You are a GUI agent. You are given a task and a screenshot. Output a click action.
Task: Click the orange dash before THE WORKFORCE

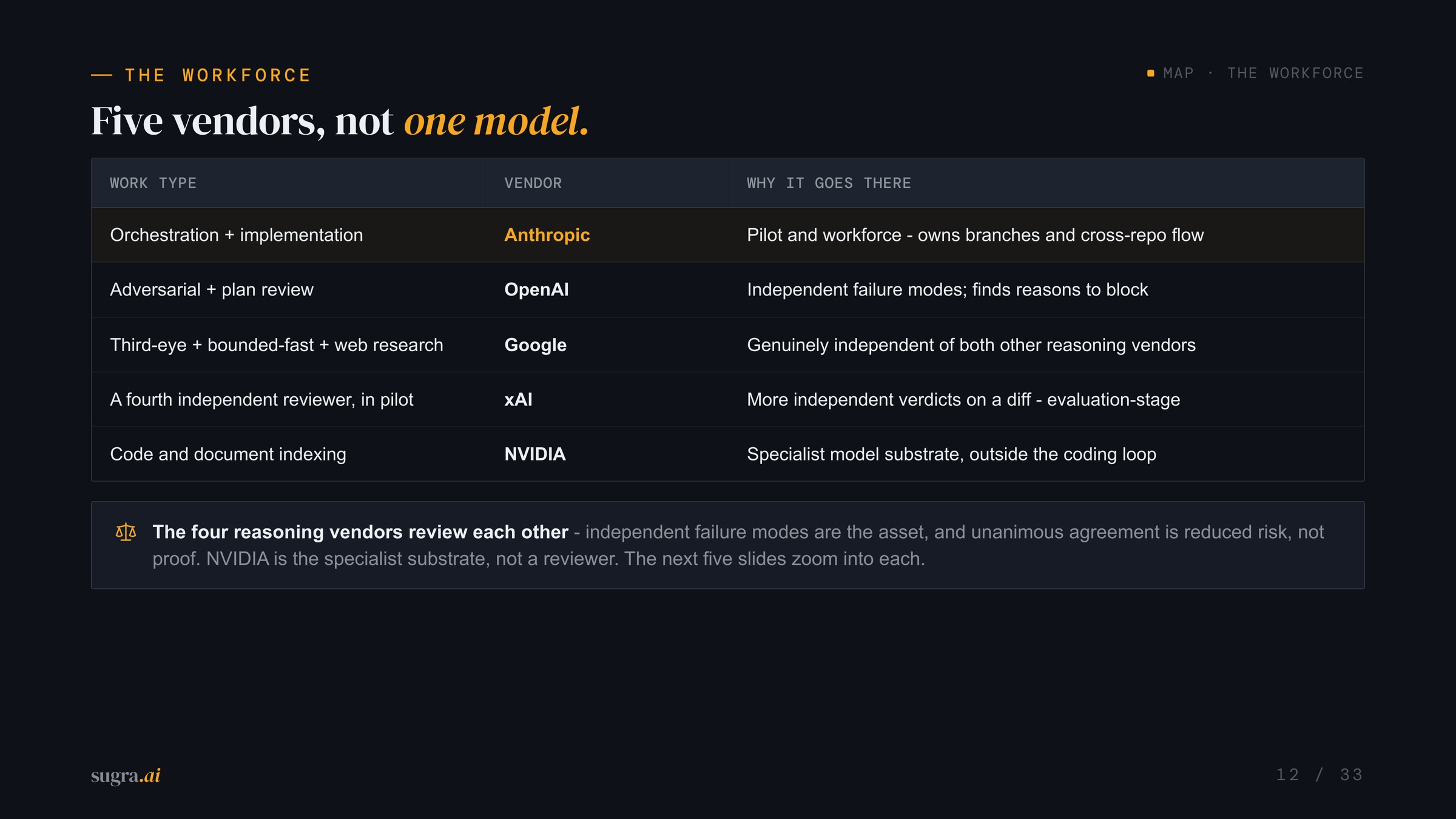101,75
